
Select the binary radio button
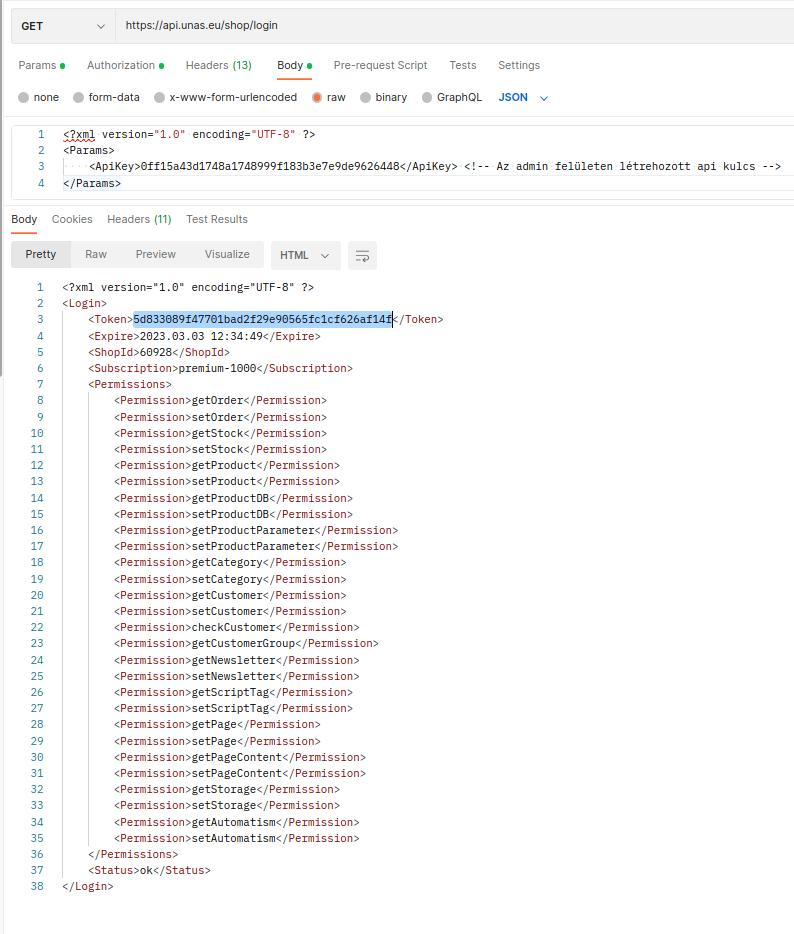click(x=365, y=98)
